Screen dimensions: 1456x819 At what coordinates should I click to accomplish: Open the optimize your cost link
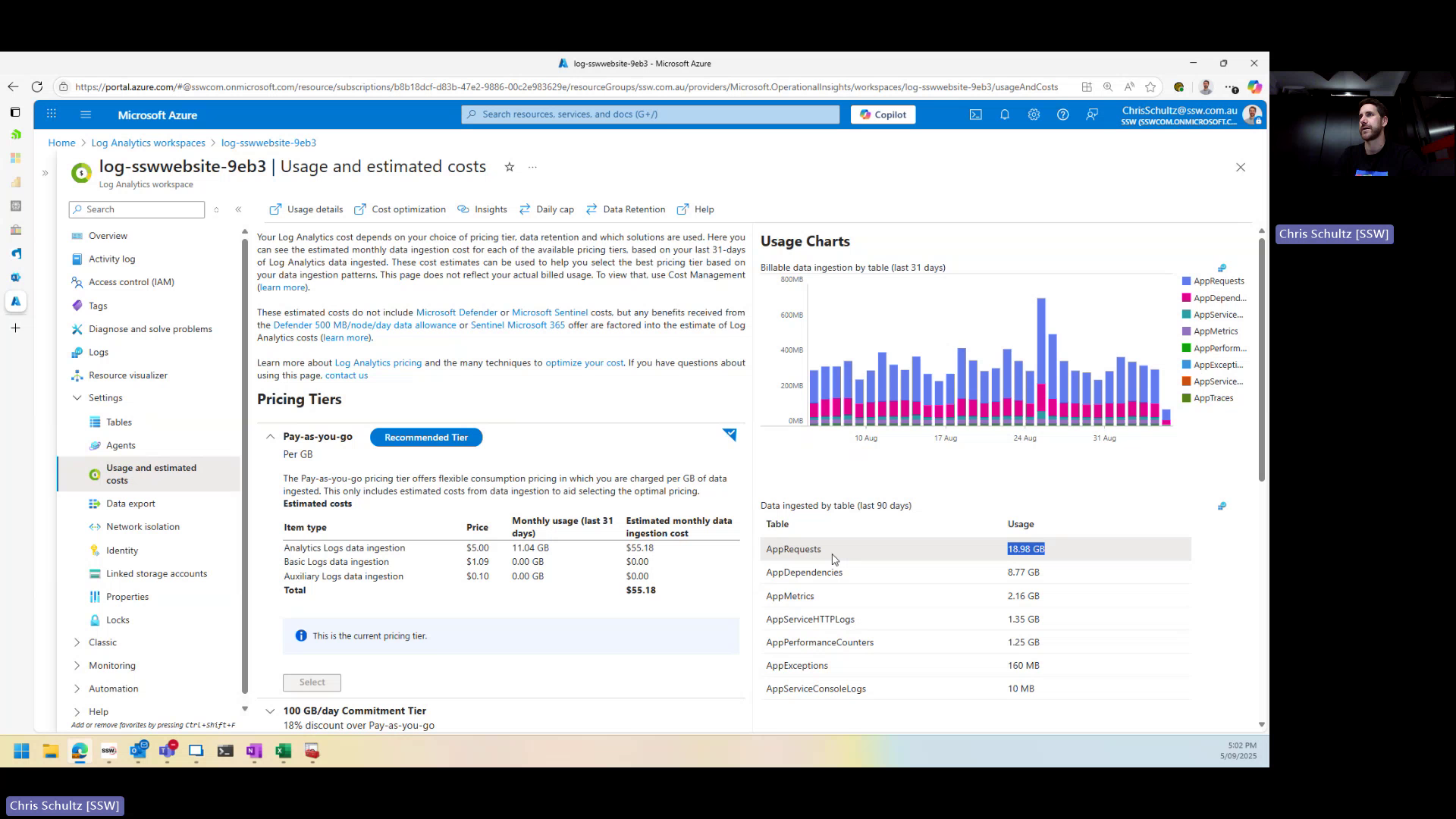584,362
